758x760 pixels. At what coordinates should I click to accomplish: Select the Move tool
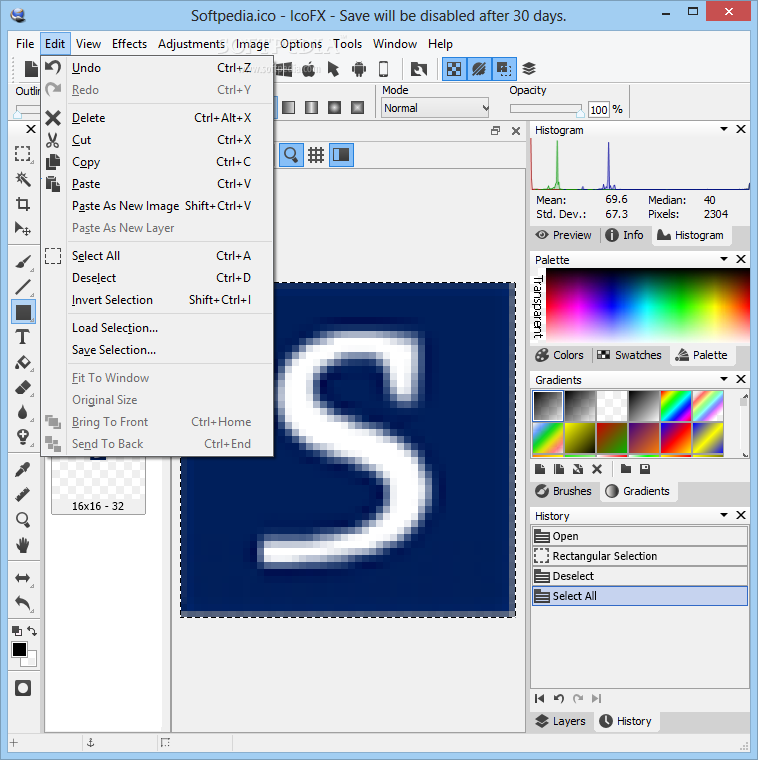click(x=22, y=228)
